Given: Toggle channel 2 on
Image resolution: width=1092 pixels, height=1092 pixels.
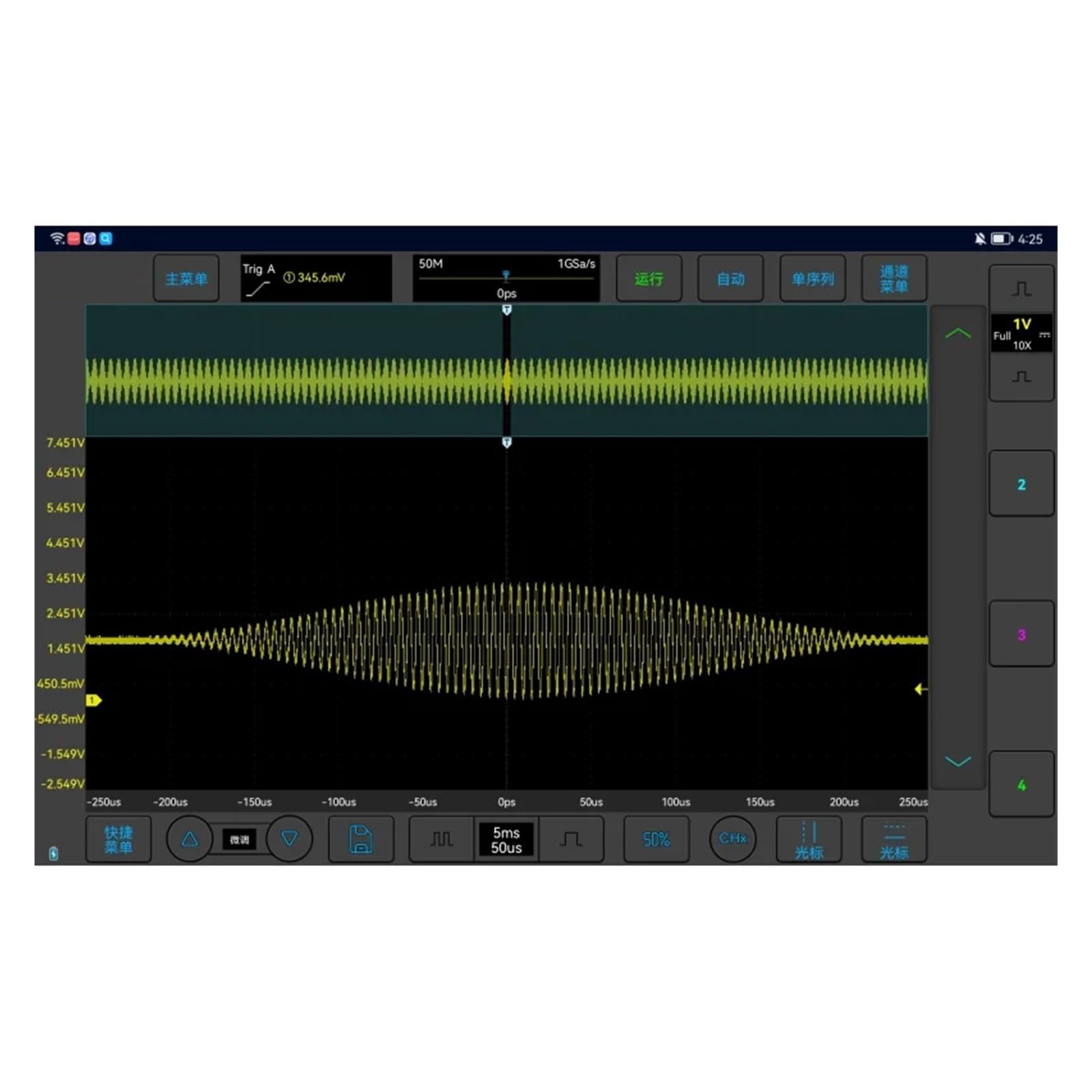Looking at the screenshot, I should pos(1022,484).
